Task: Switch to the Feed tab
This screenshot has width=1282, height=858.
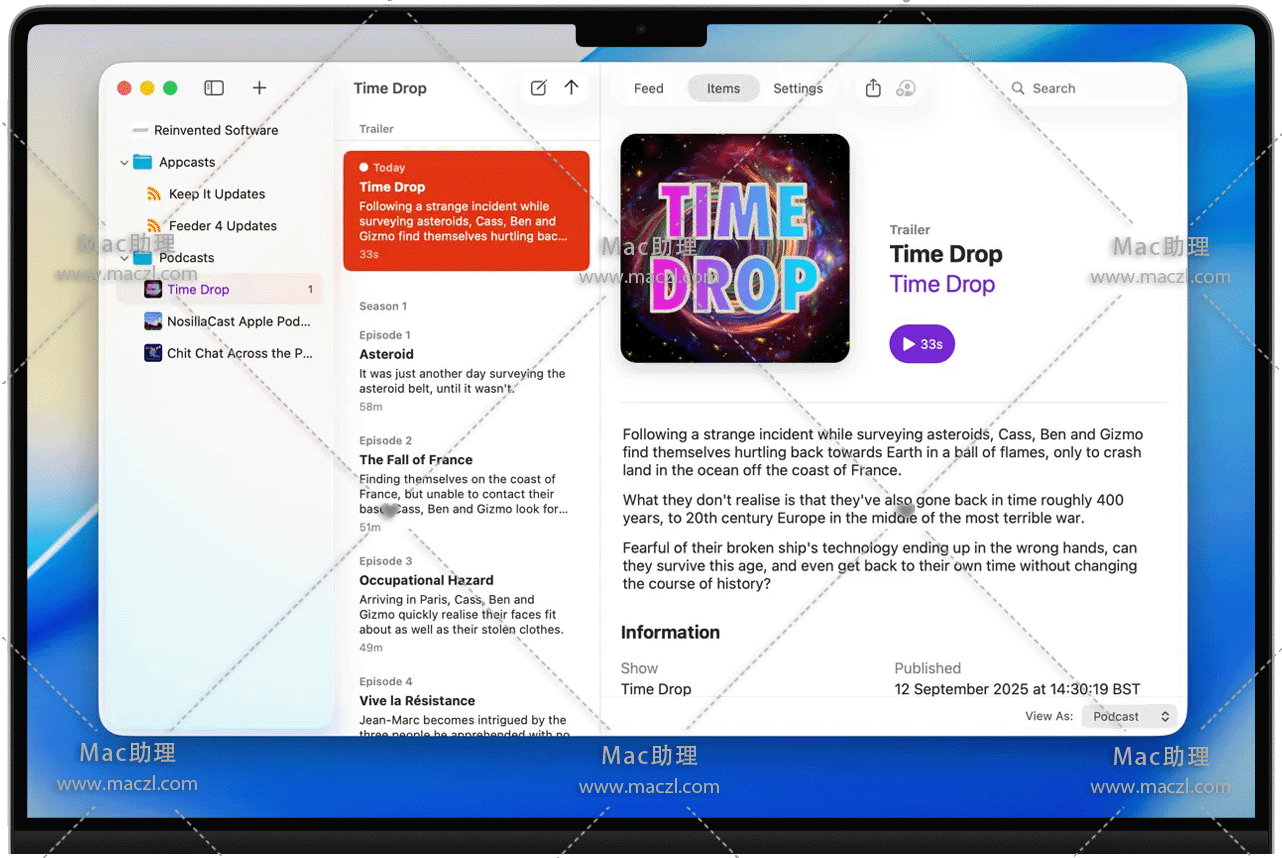Action: pyautogui.click(x=648, y=88)
